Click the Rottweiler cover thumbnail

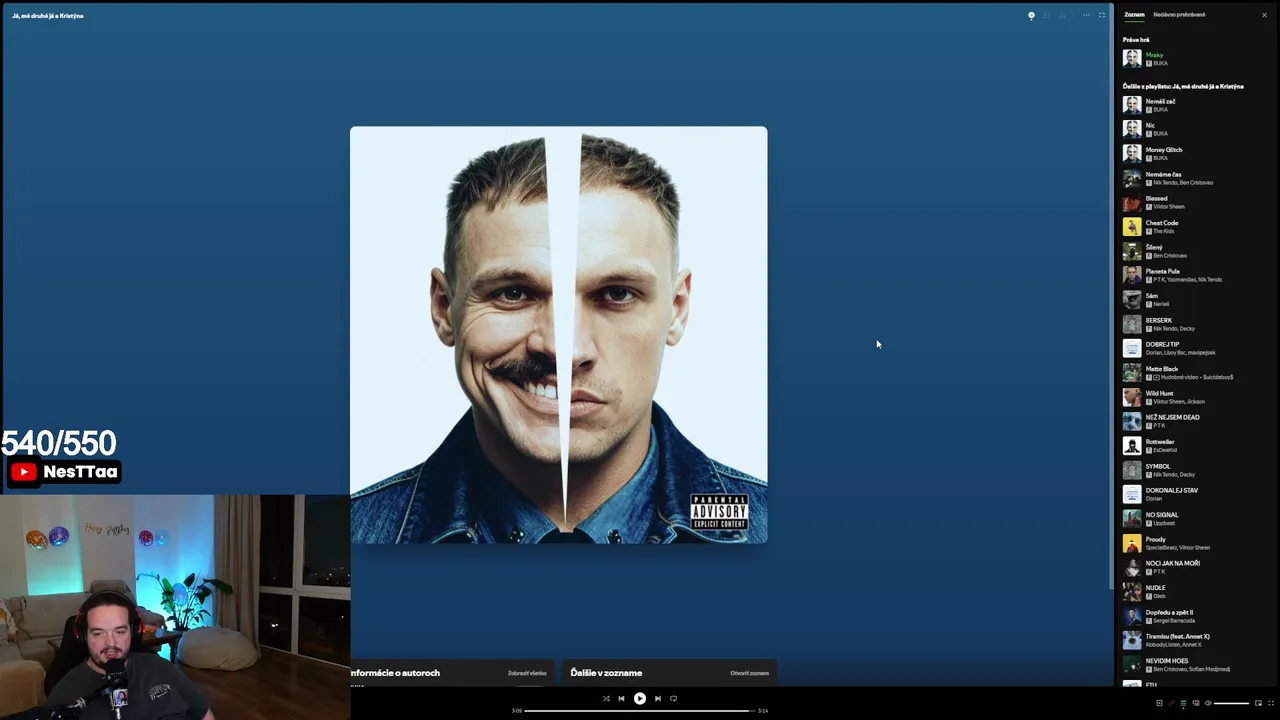(x=1132, y=446)
